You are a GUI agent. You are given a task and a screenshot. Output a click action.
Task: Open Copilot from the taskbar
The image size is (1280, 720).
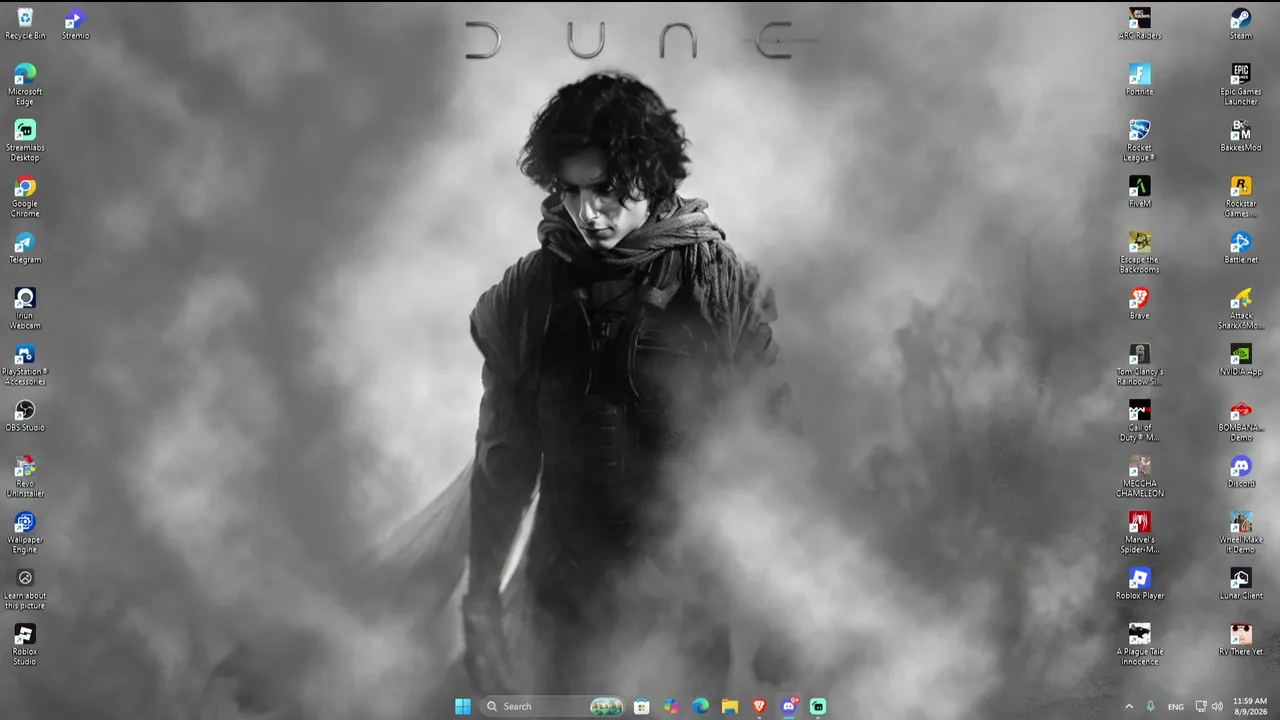pos(671,706)
